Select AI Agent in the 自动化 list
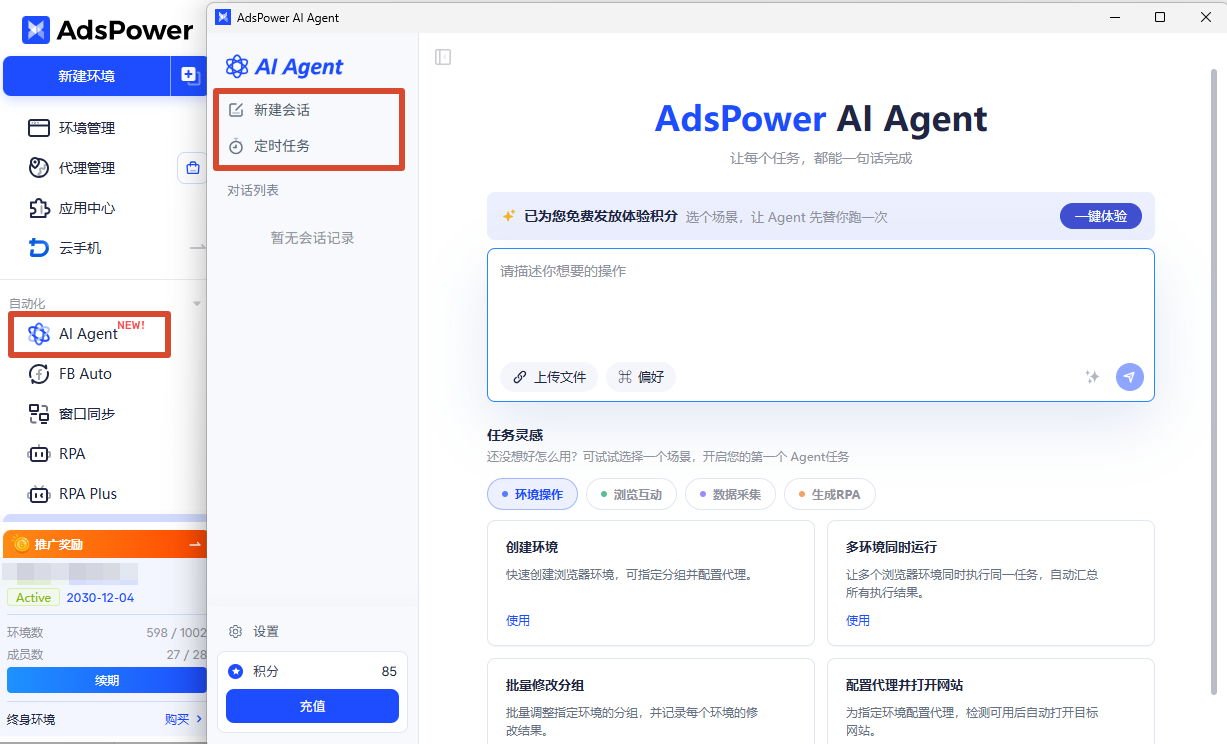 coord(88,334)
